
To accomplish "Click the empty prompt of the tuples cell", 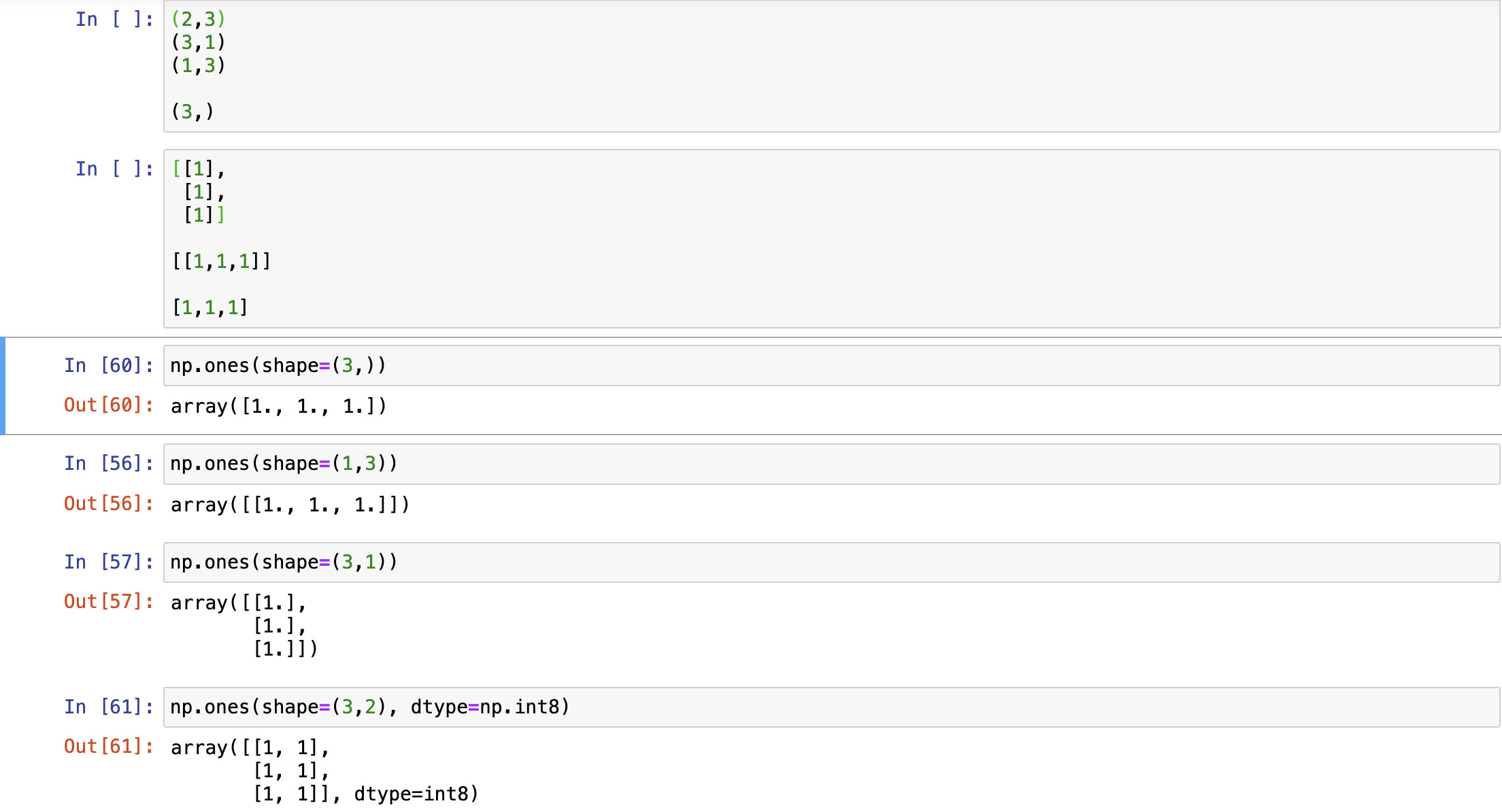I will (114, 20).
